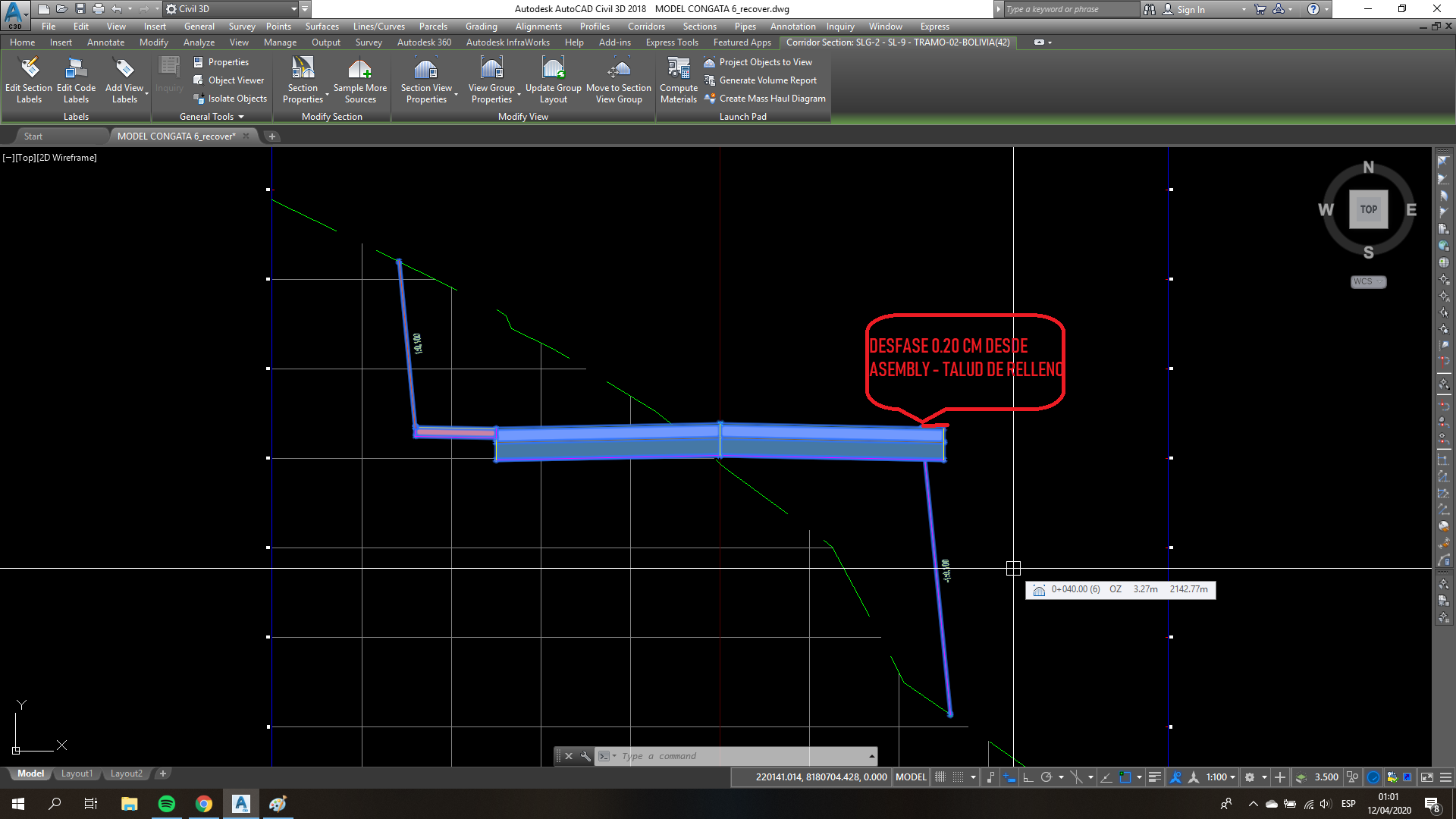The height and width of the screenshot is (819, 1456).
Task: Click the TOP face of ViewCube
Action: point(1368,209)
